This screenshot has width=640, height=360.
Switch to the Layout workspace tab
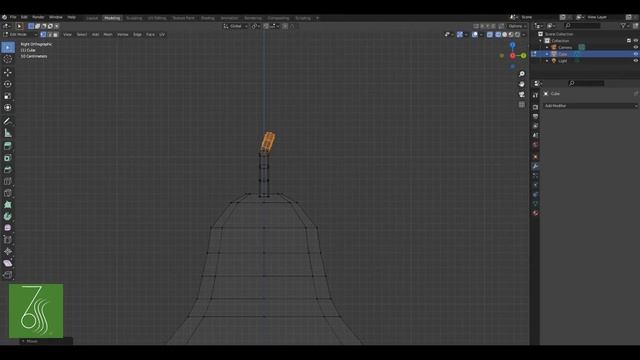(92, 18)
